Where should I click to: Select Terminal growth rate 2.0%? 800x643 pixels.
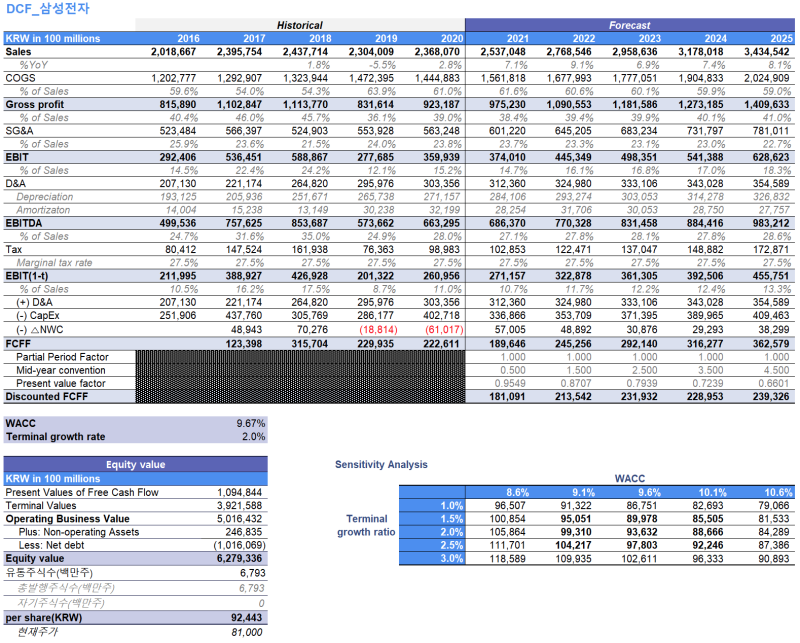point(254,437)
